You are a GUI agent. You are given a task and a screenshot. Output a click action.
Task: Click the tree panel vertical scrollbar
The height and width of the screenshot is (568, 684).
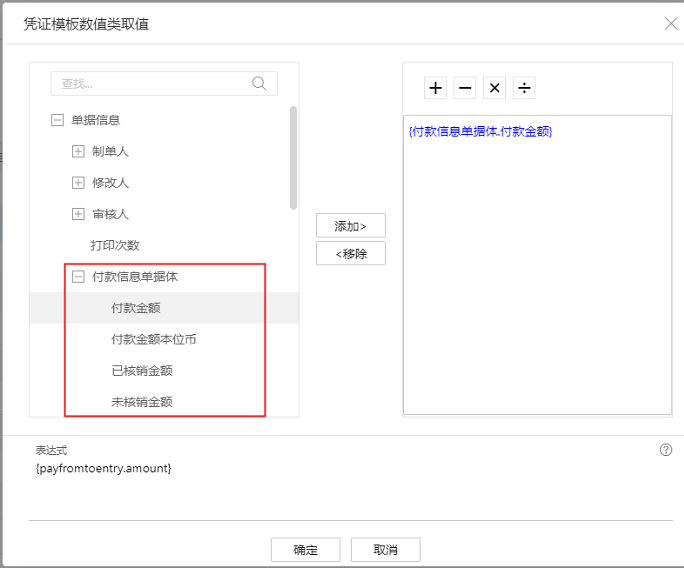pos(293,157)
